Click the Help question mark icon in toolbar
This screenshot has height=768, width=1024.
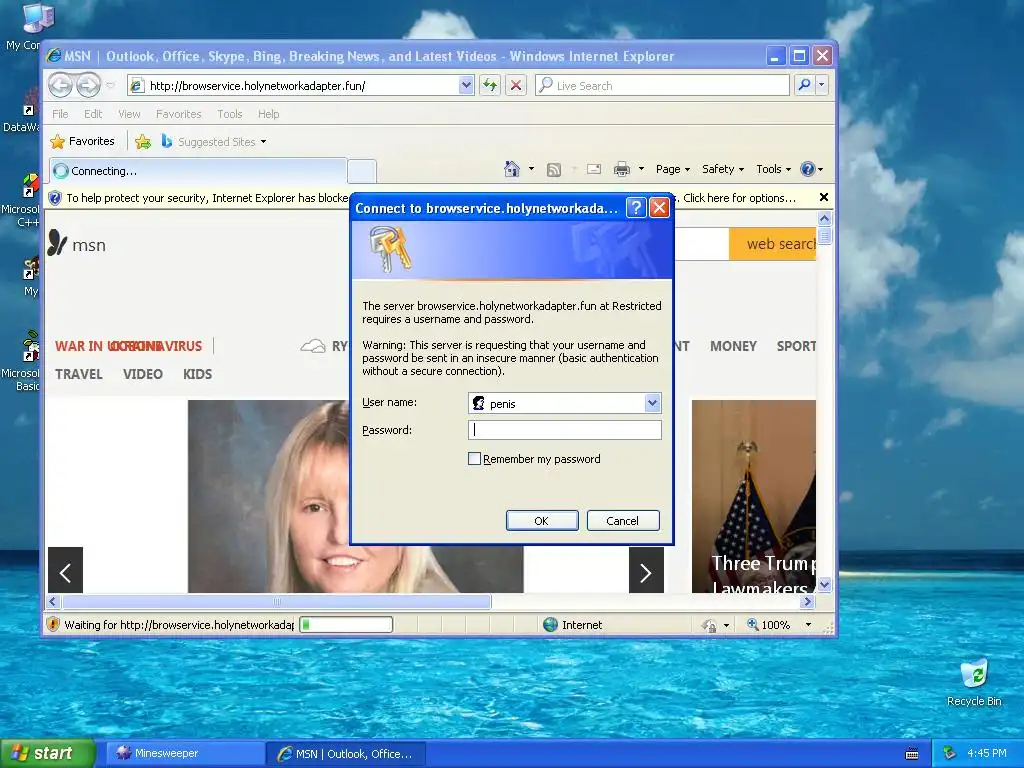[x=808, y=169]
